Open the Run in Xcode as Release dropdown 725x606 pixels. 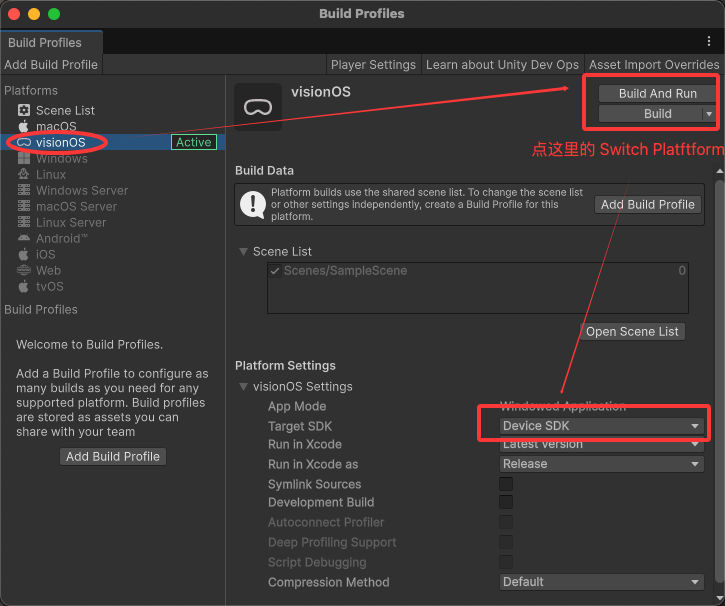[x=602, y=464]
